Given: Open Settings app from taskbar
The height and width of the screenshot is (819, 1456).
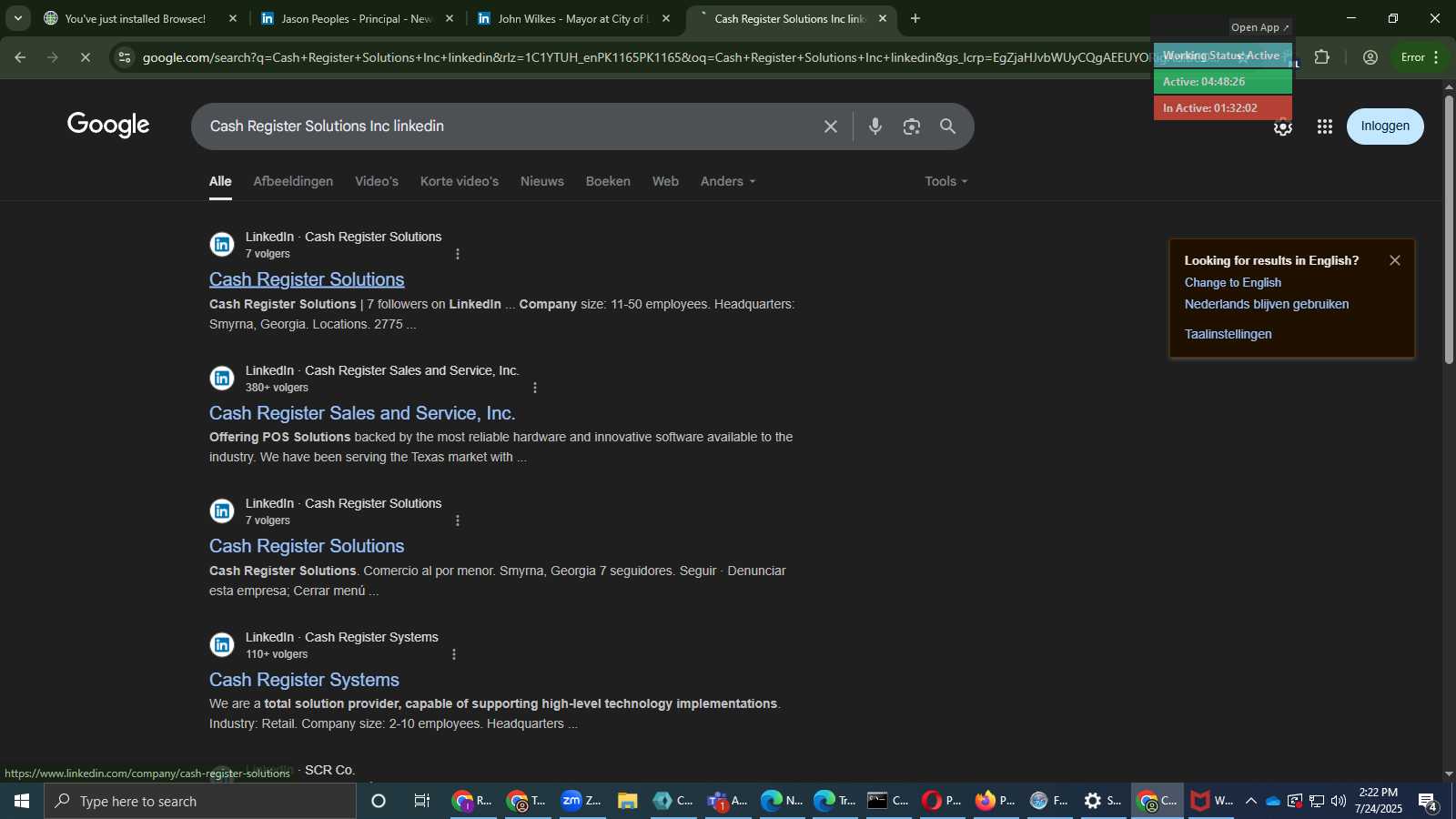Looking at the screenshot, I should [x=1103, y=801].
